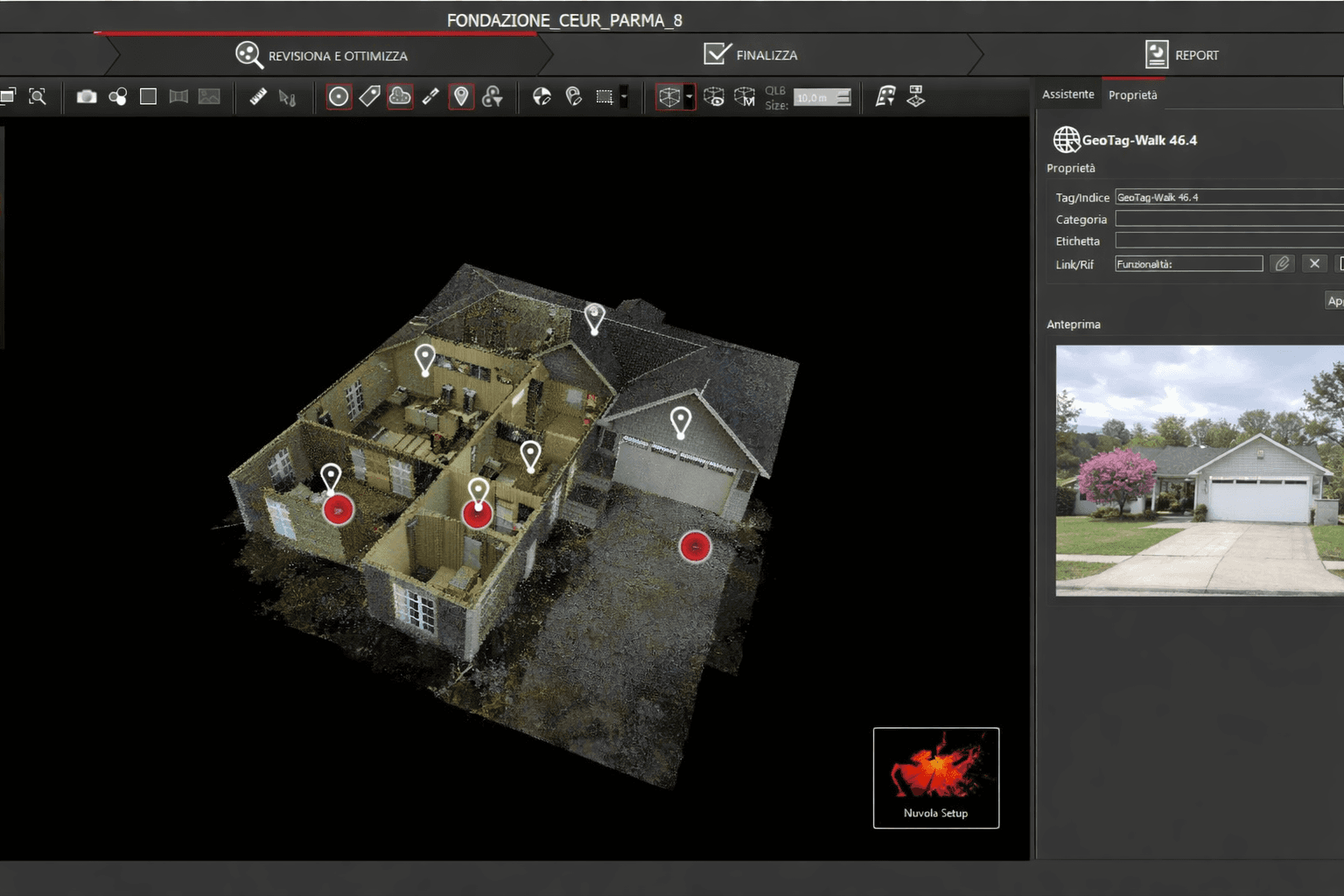This screenshot has height=896, width=1344.
Task: Expand the rectangle selection tool dropdown
Action: pyautogui.click(x=624, y=96)
